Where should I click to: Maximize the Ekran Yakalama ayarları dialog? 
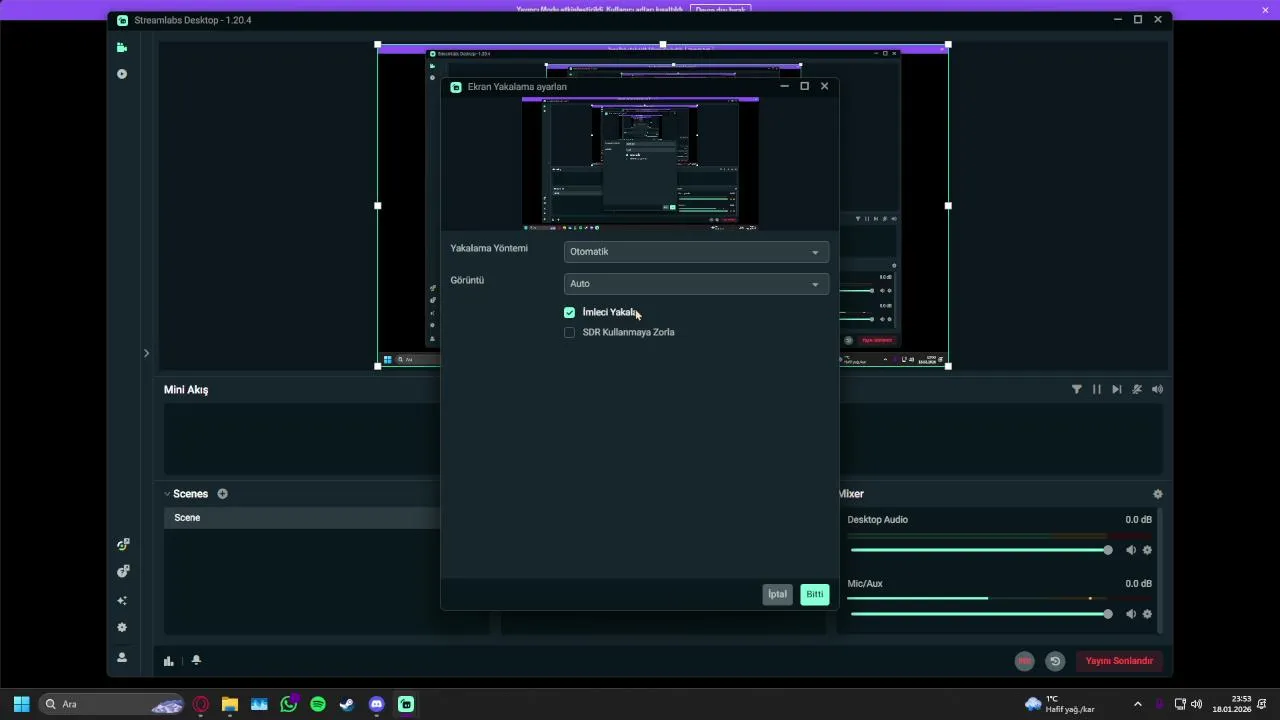pos(804,86)
